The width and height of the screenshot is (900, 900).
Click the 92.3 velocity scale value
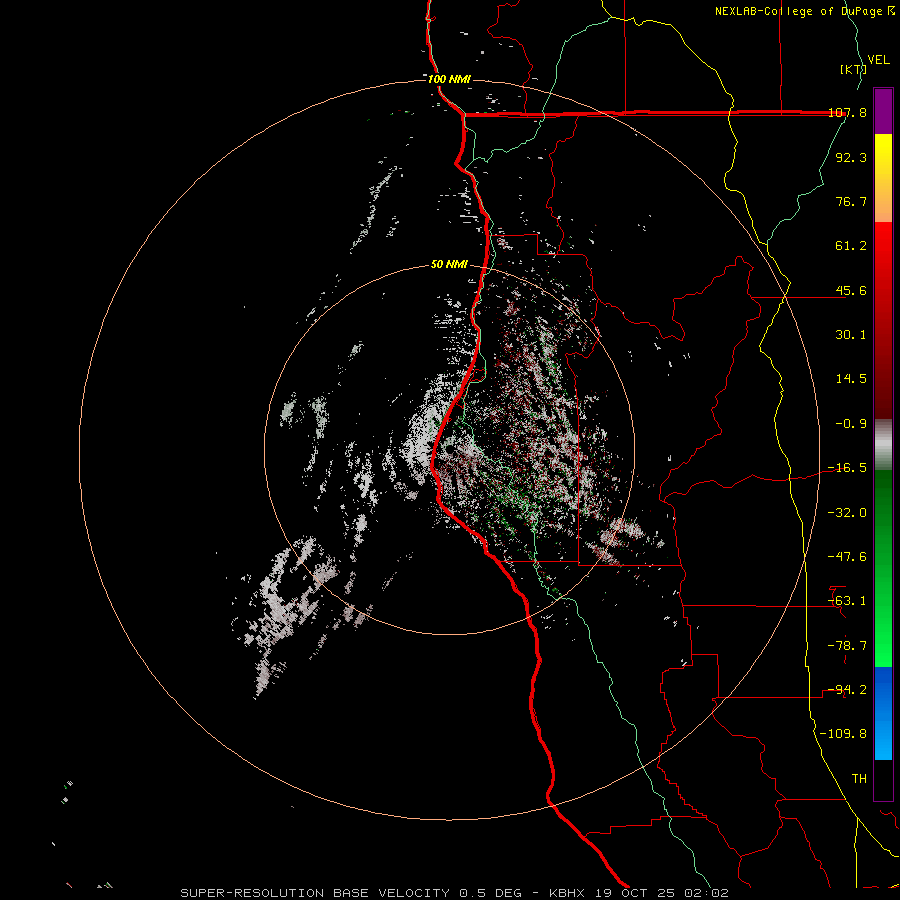(851, 157)
